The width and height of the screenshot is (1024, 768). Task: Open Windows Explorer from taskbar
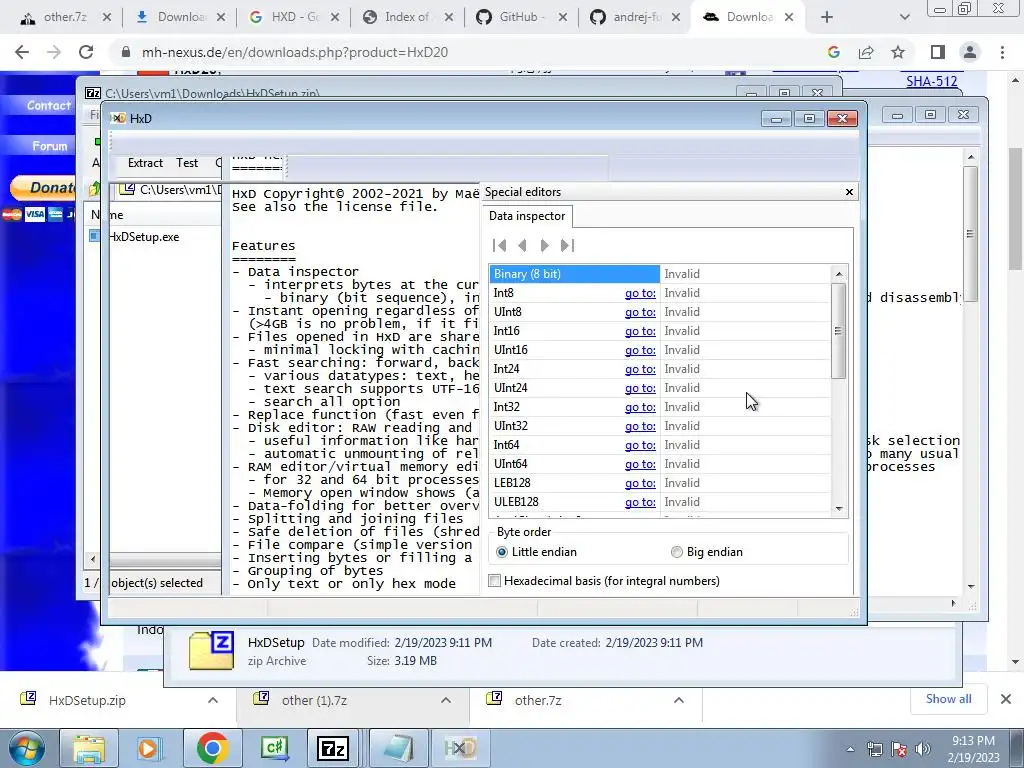(89, 748)
